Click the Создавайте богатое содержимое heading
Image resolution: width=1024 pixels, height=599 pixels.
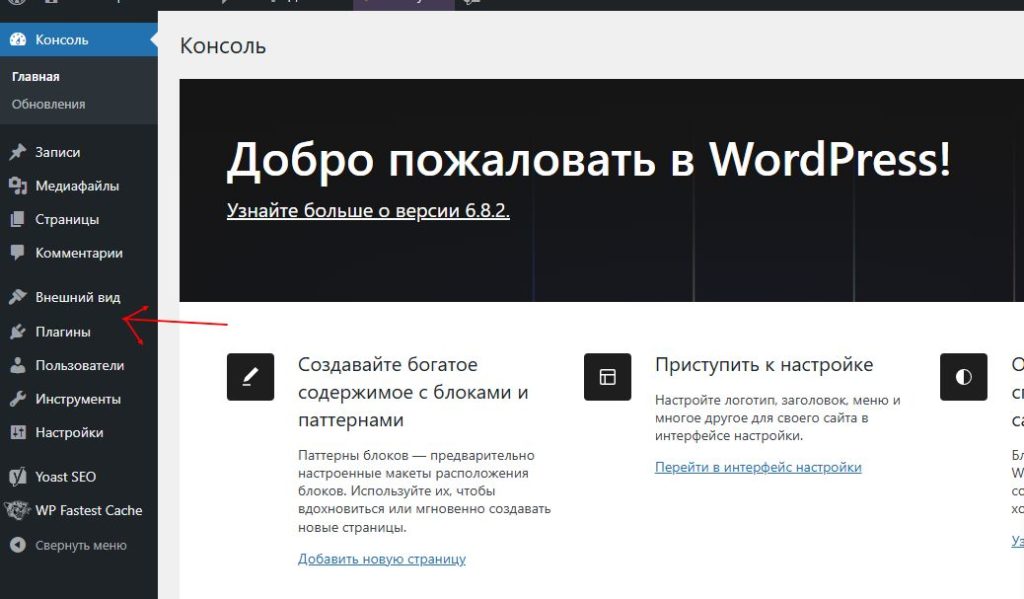(x=413, y=392)
